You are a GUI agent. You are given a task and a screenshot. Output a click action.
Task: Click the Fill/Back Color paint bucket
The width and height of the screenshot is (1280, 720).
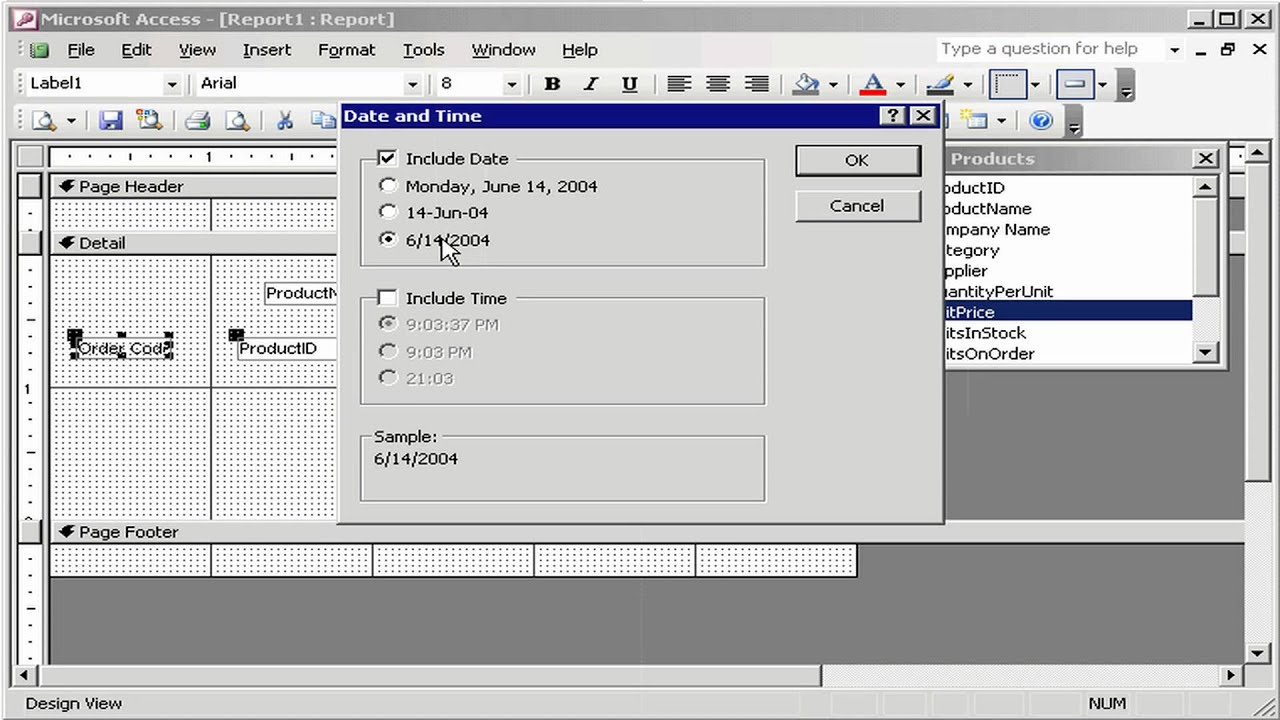tap(806, 84)
